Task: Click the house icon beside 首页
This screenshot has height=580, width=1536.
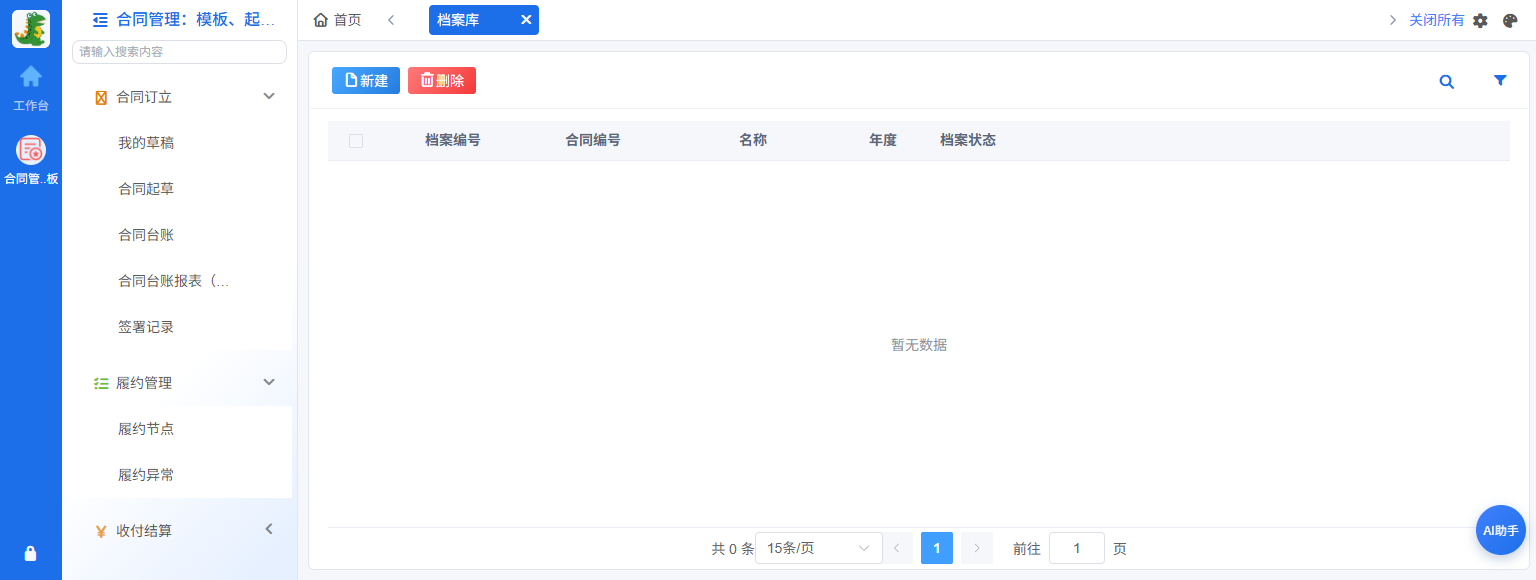Action: tap(321, 20)
